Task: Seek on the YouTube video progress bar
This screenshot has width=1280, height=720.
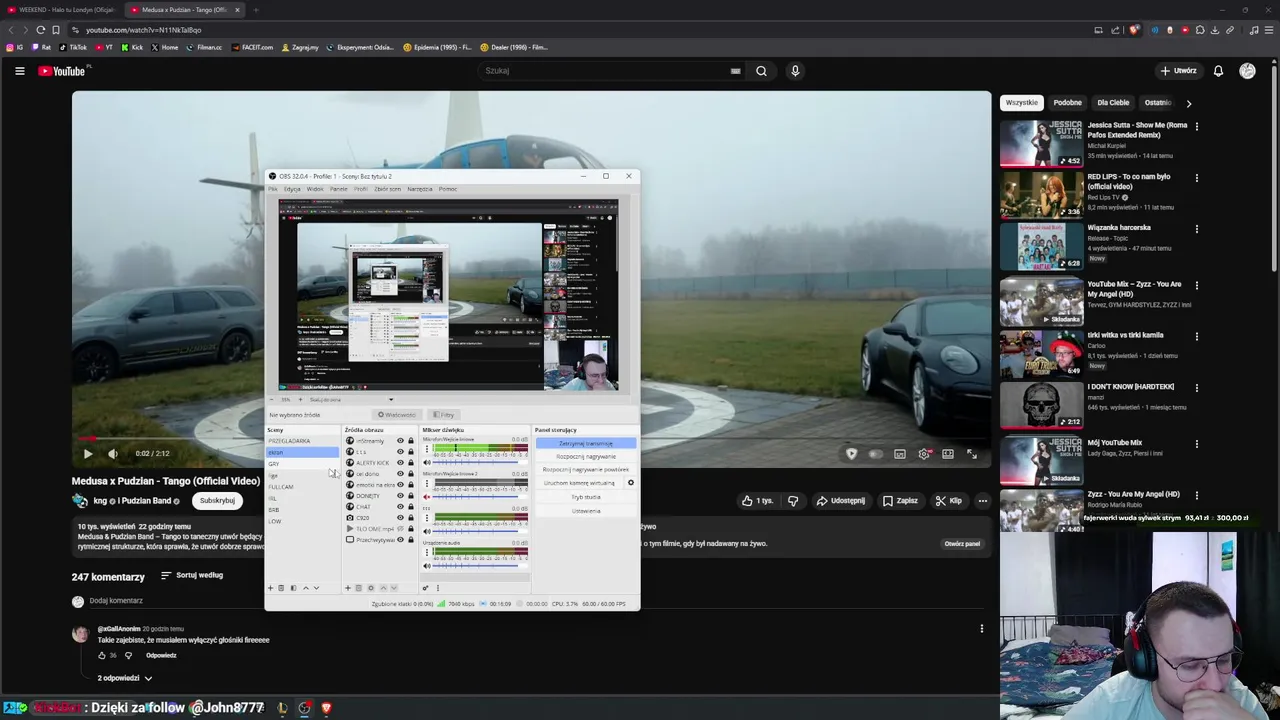Action: tap(530, 438)
